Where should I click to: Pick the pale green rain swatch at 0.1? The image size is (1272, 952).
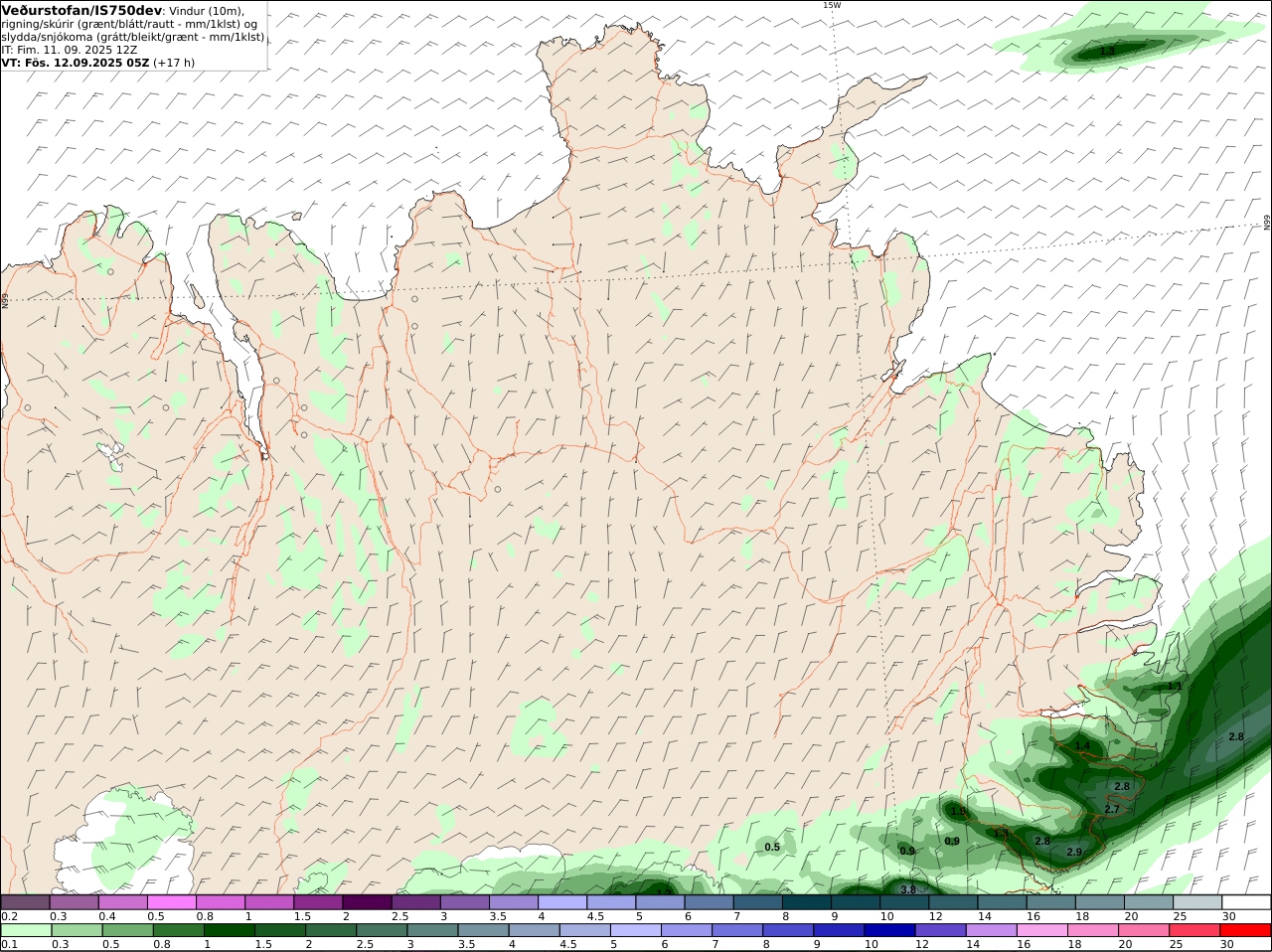[25, 930]
